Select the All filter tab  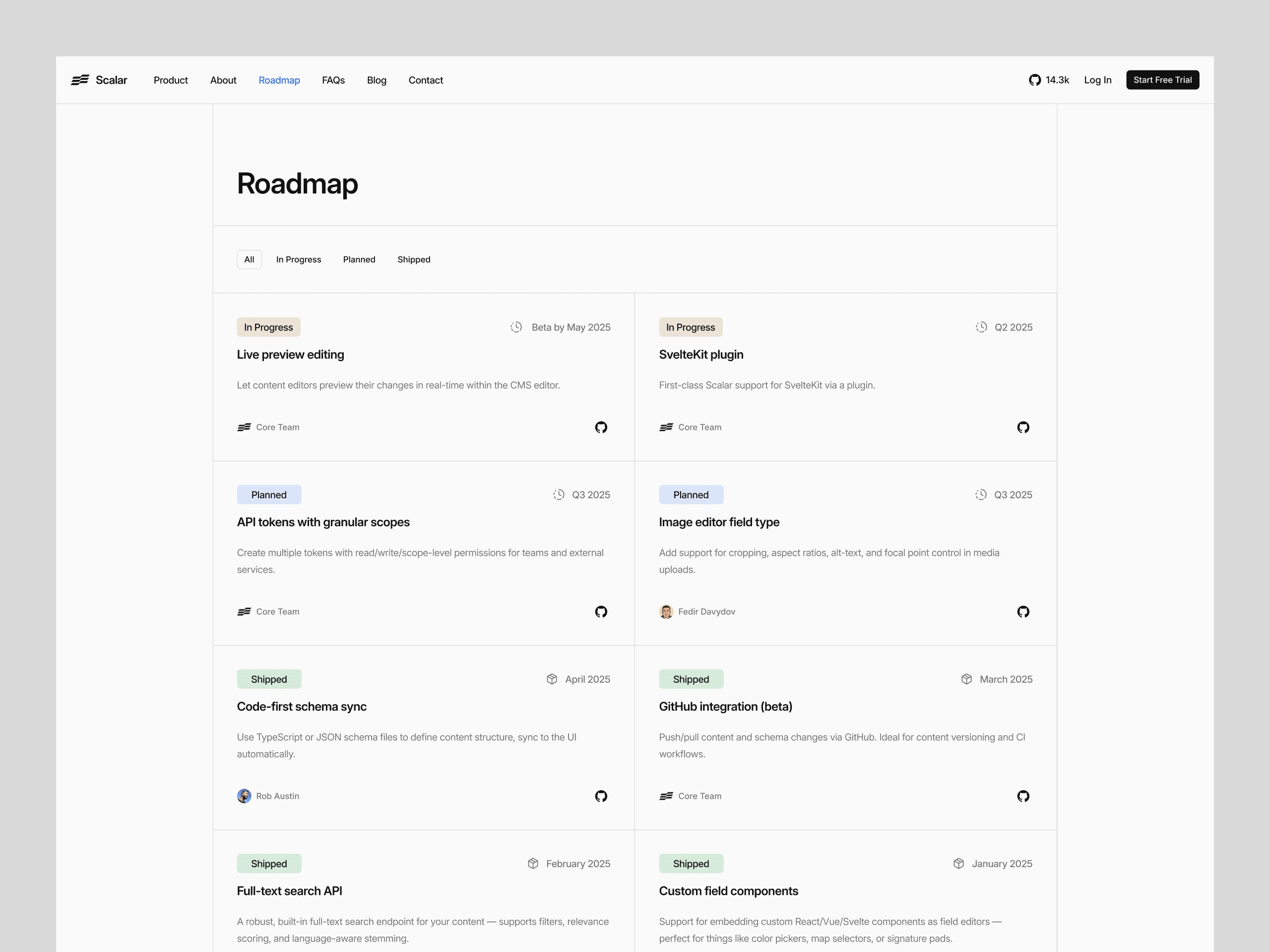coord(249,259)
